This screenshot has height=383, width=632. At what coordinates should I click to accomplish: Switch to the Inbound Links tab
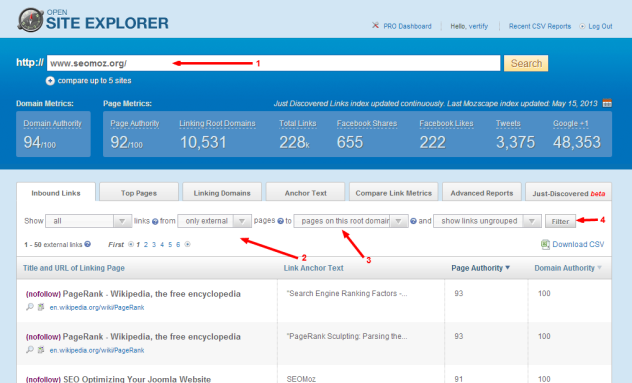(56, 193)
